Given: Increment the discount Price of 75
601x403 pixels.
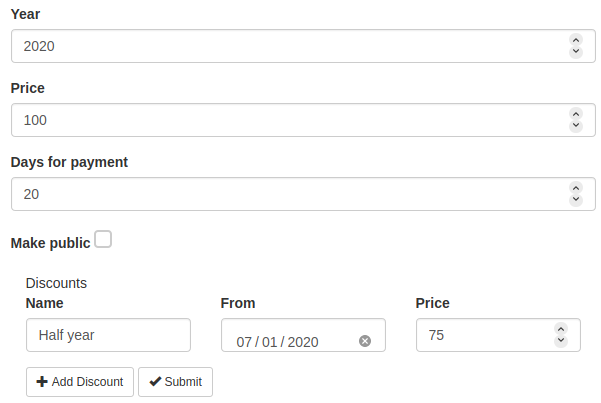Looking at the screenshot, I should click(x=560, y=330).
